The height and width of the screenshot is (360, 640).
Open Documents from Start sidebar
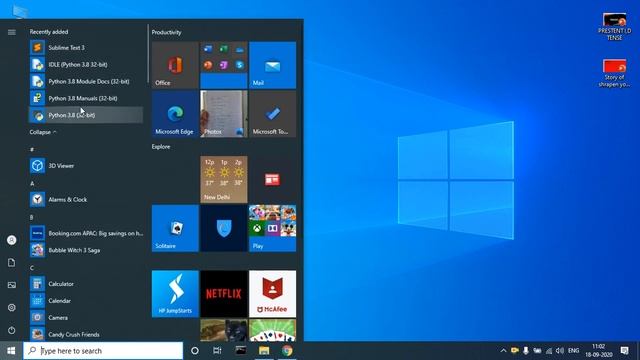[12, 262]
